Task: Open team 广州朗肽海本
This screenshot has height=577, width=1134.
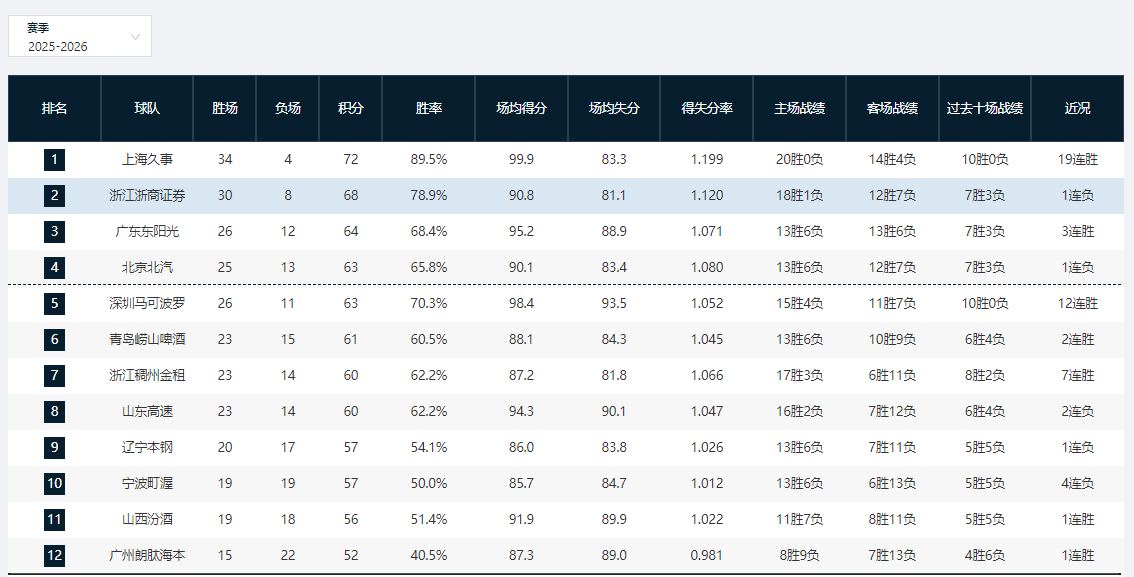Action: pyautogui.click(x=147, y=556)
